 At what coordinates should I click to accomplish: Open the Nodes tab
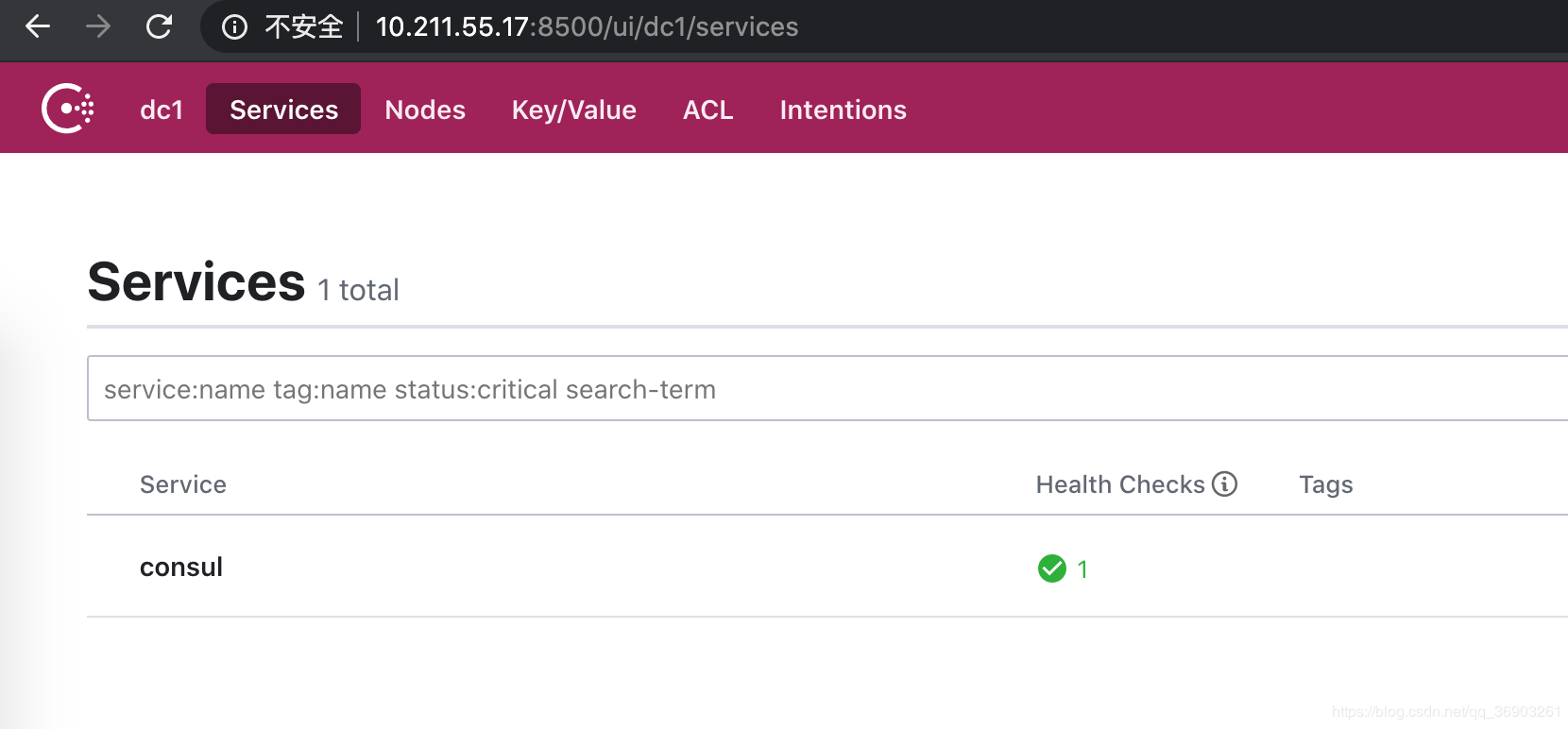point(425,110)
